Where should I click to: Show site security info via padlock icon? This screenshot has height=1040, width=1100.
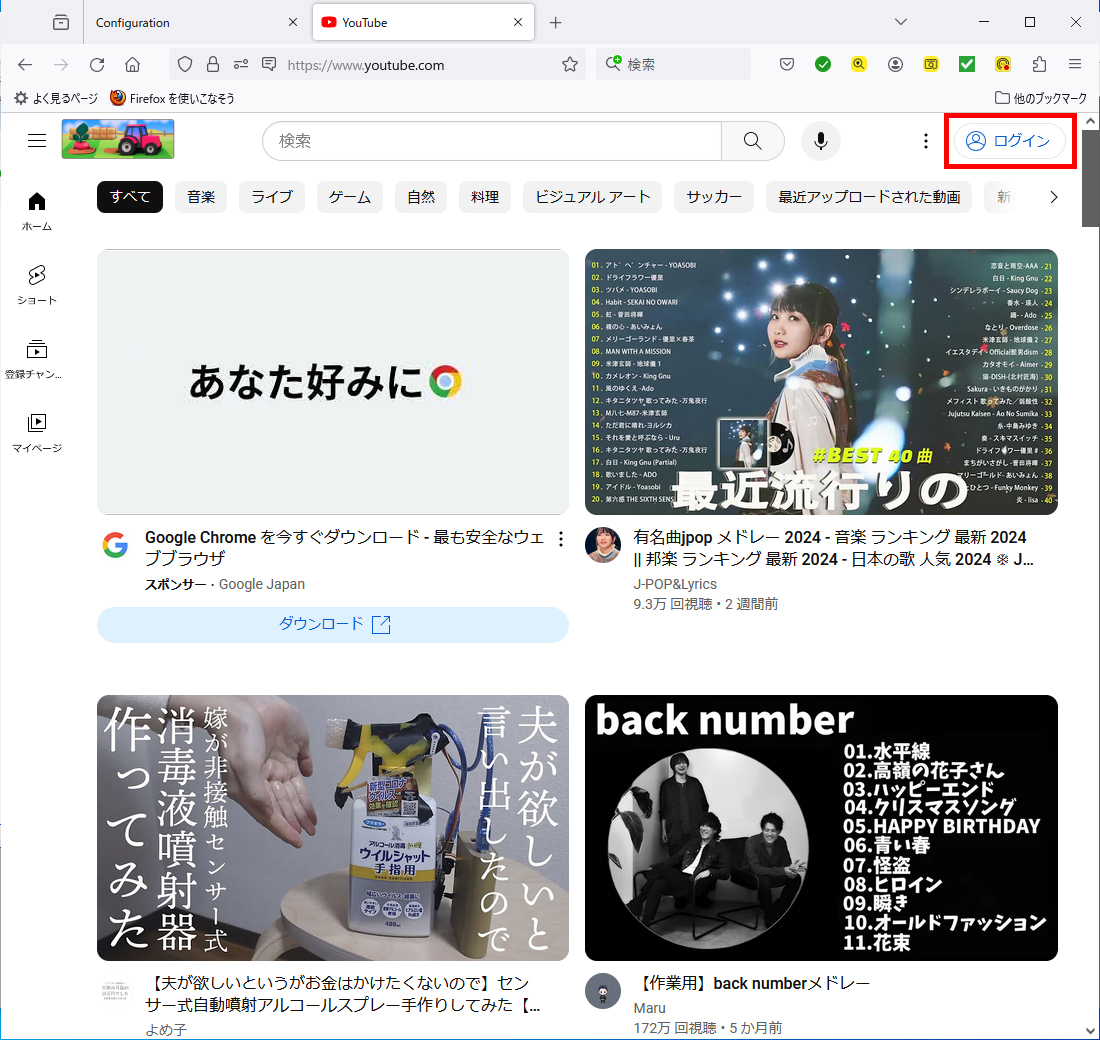[213, 65]
